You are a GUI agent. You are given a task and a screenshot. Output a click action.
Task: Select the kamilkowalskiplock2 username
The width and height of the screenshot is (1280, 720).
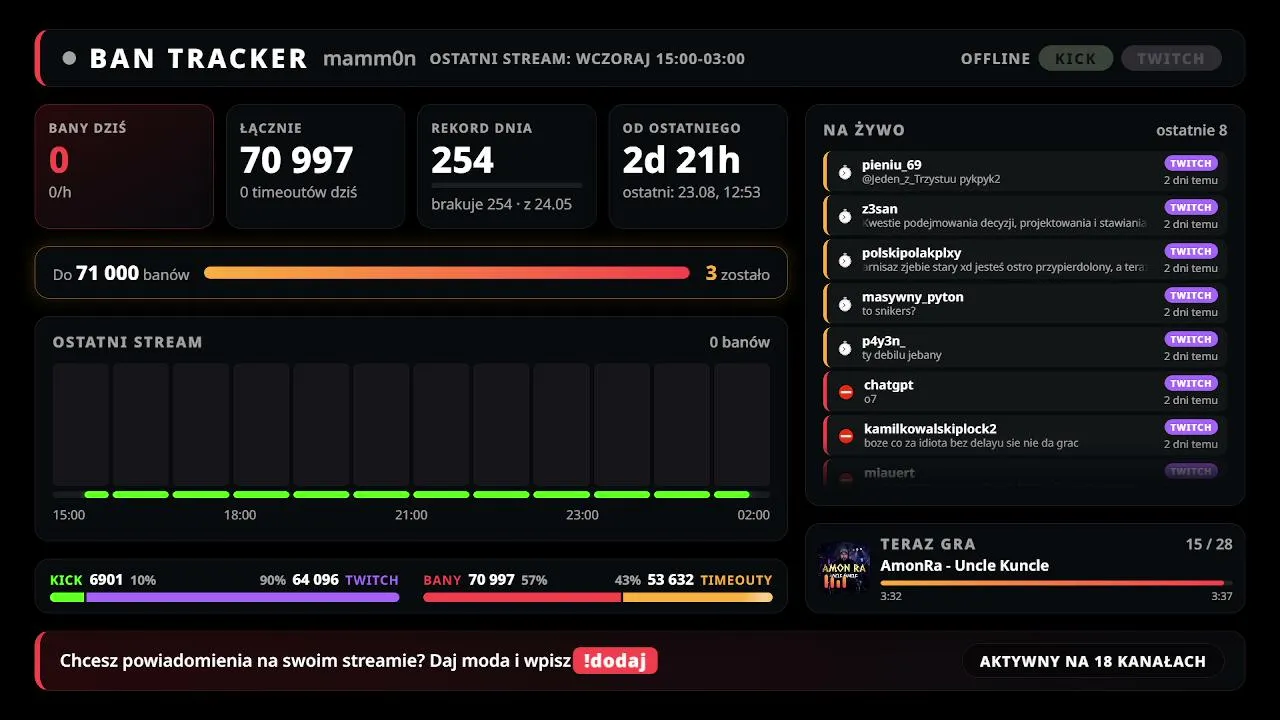coord(930,429)
